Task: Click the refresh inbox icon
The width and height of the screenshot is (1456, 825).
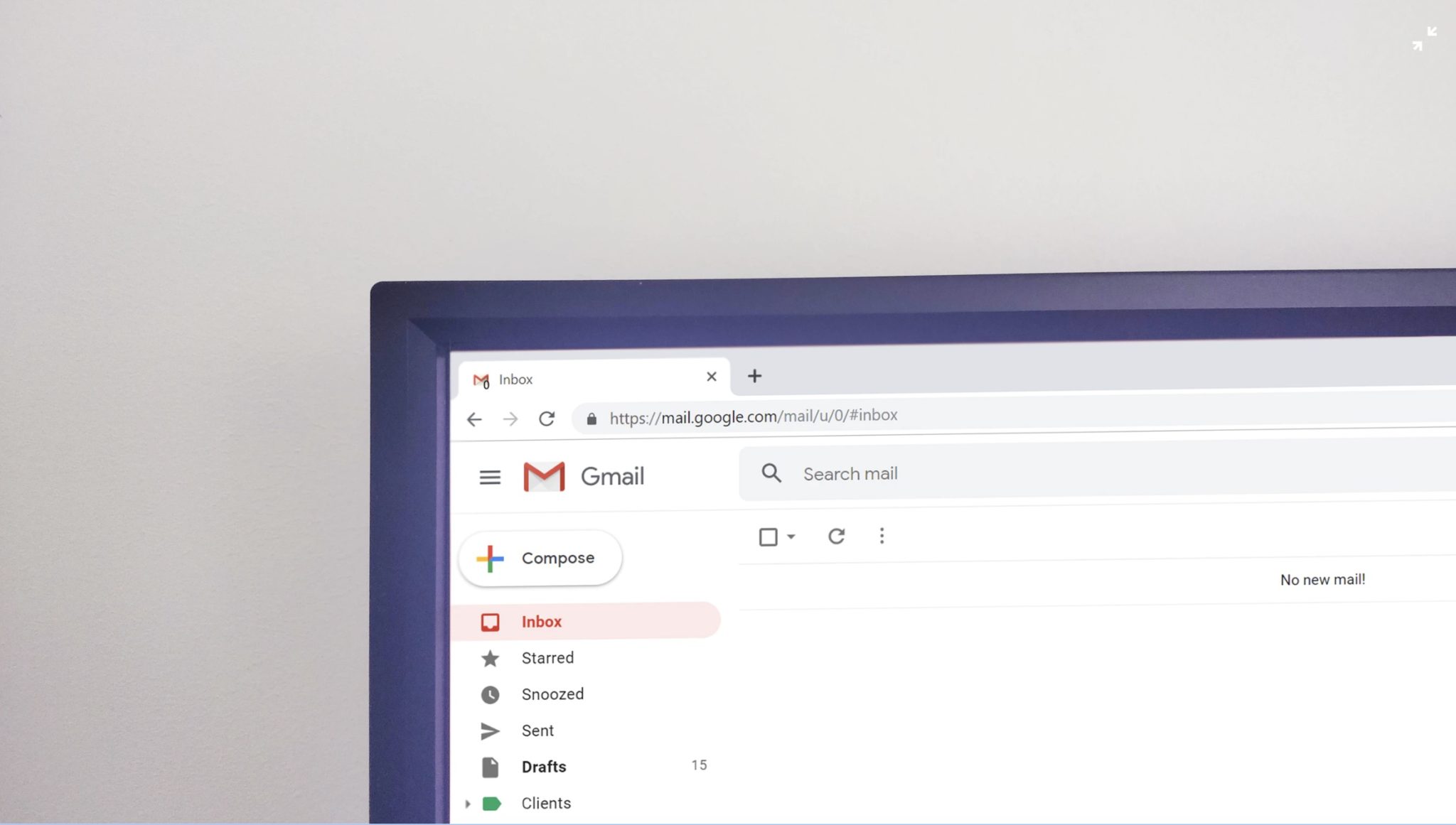Action: tap(837, 536)
